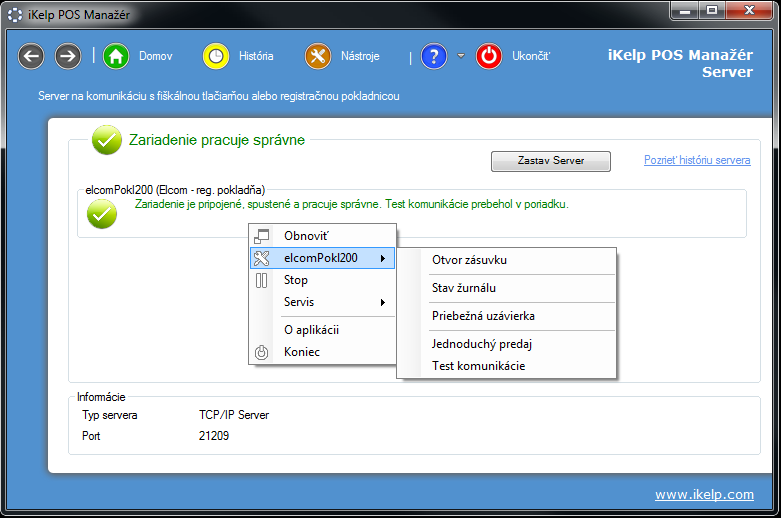Click the forward arrow navigation icon
This screenshot has width=781, height=518.
coord(68,56)
